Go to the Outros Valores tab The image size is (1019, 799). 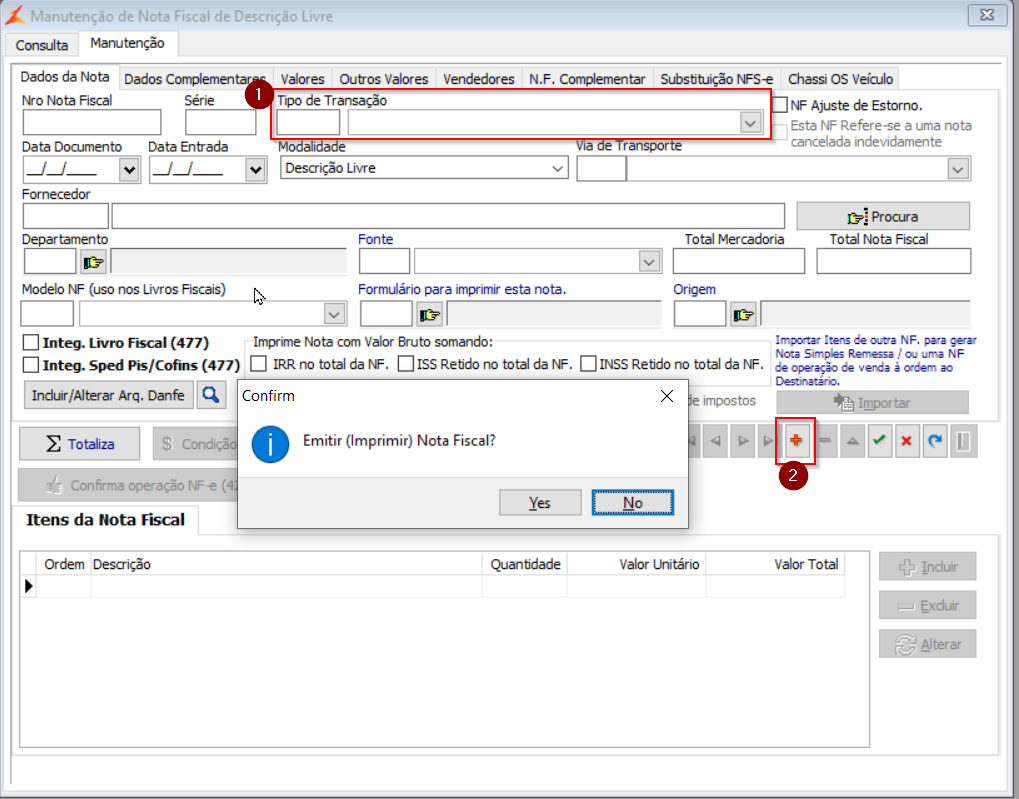384,79
